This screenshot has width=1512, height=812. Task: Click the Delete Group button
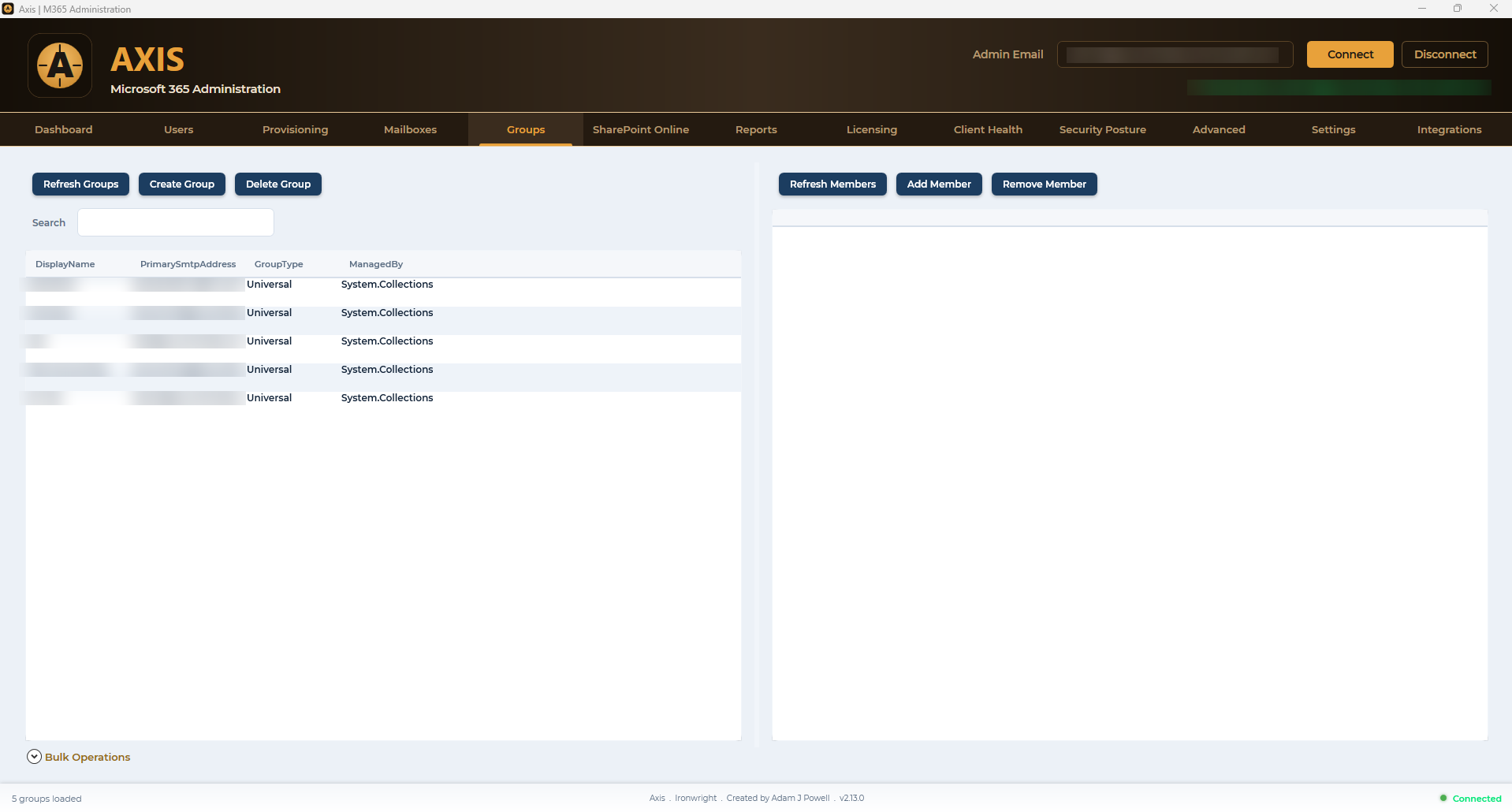tap(278, 184)
